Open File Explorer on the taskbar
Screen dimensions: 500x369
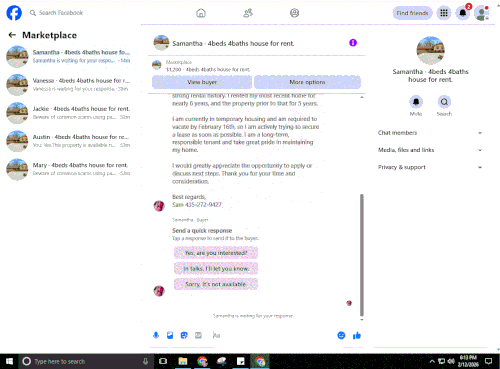183,361
